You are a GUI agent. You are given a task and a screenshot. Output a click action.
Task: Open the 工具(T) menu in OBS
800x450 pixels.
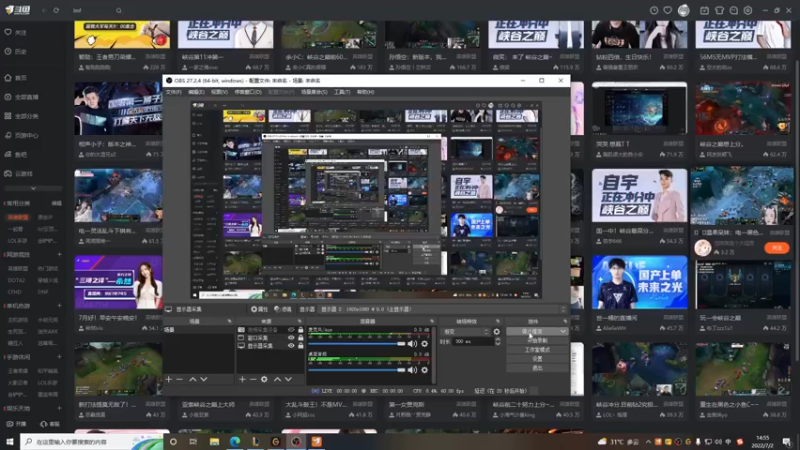click(x=342, y=92)
